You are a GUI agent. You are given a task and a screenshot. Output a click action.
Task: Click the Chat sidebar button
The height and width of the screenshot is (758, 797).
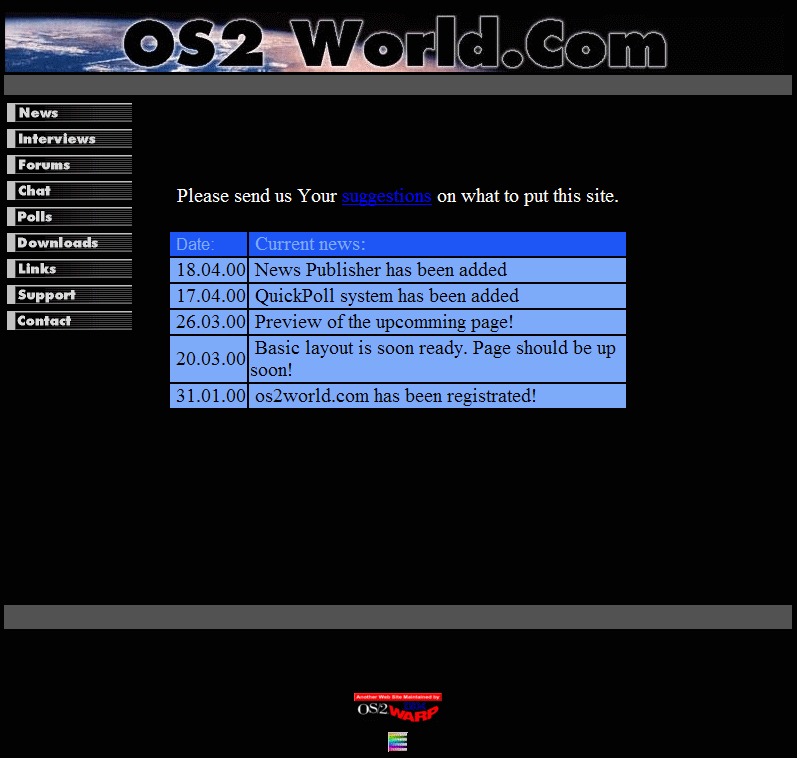pyautogui.click(x=69, y=191)
